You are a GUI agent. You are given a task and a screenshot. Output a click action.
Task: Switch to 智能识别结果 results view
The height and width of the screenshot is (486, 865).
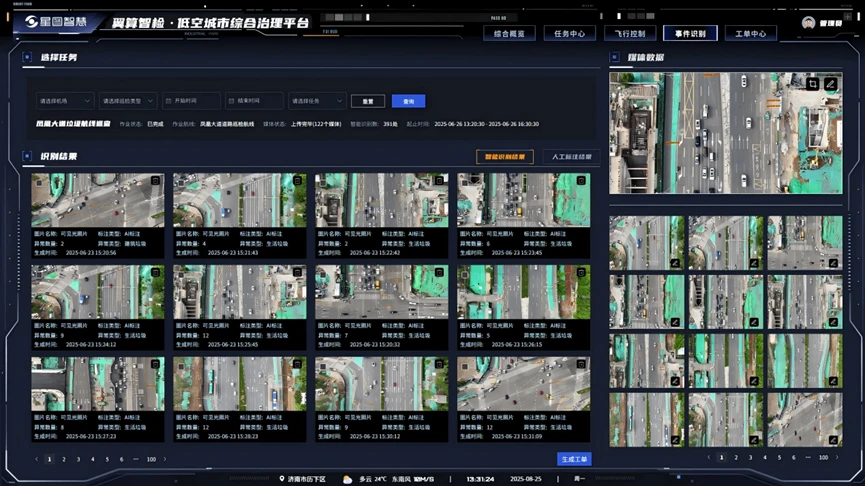[x=504, y=157]
